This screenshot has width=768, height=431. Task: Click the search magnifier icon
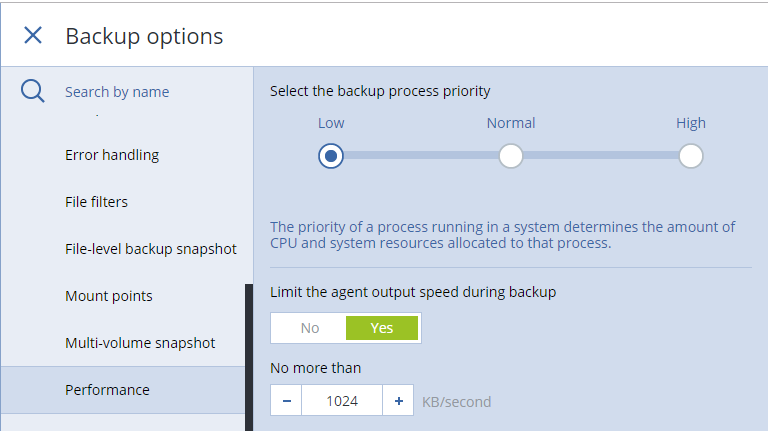(x=33, y=91)
